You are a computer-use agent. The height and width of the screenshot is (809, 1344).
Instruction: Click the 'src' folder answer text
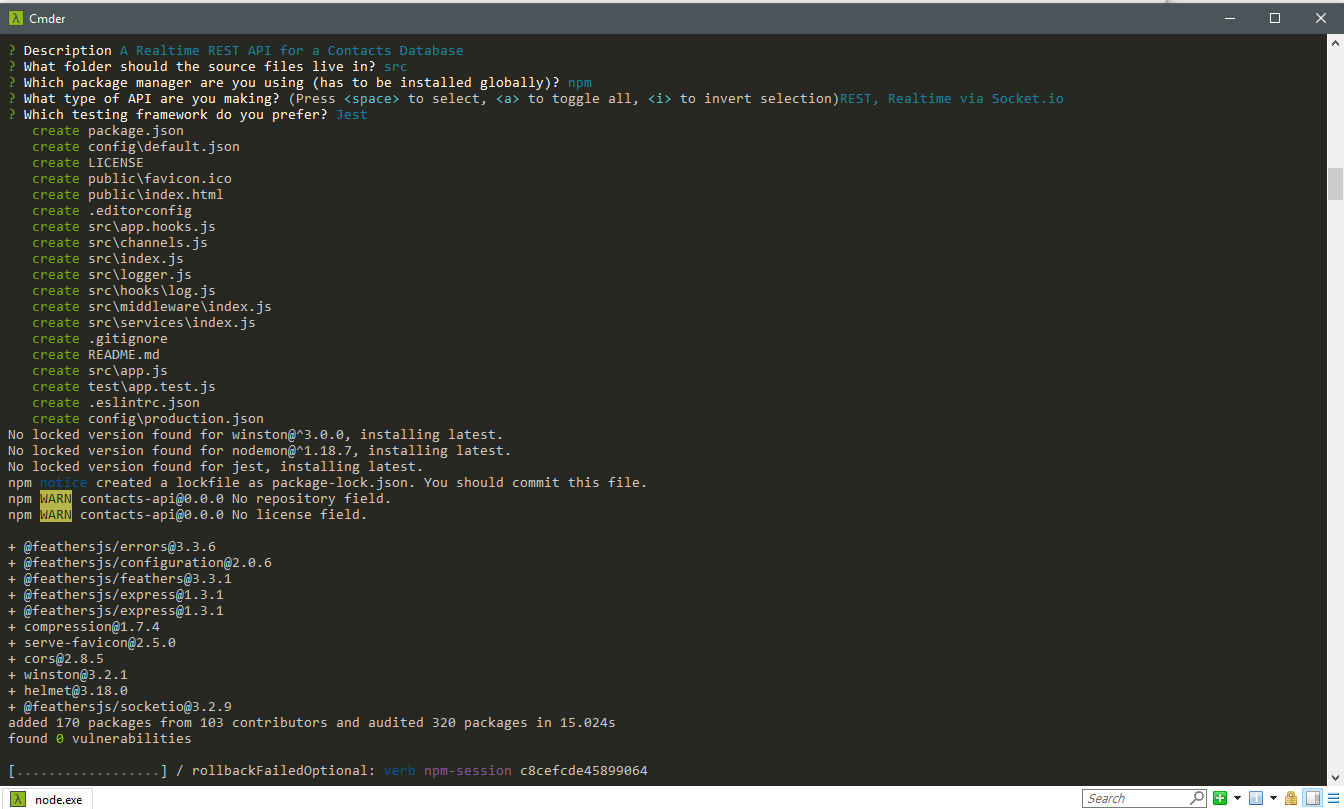tap(396, 67)
